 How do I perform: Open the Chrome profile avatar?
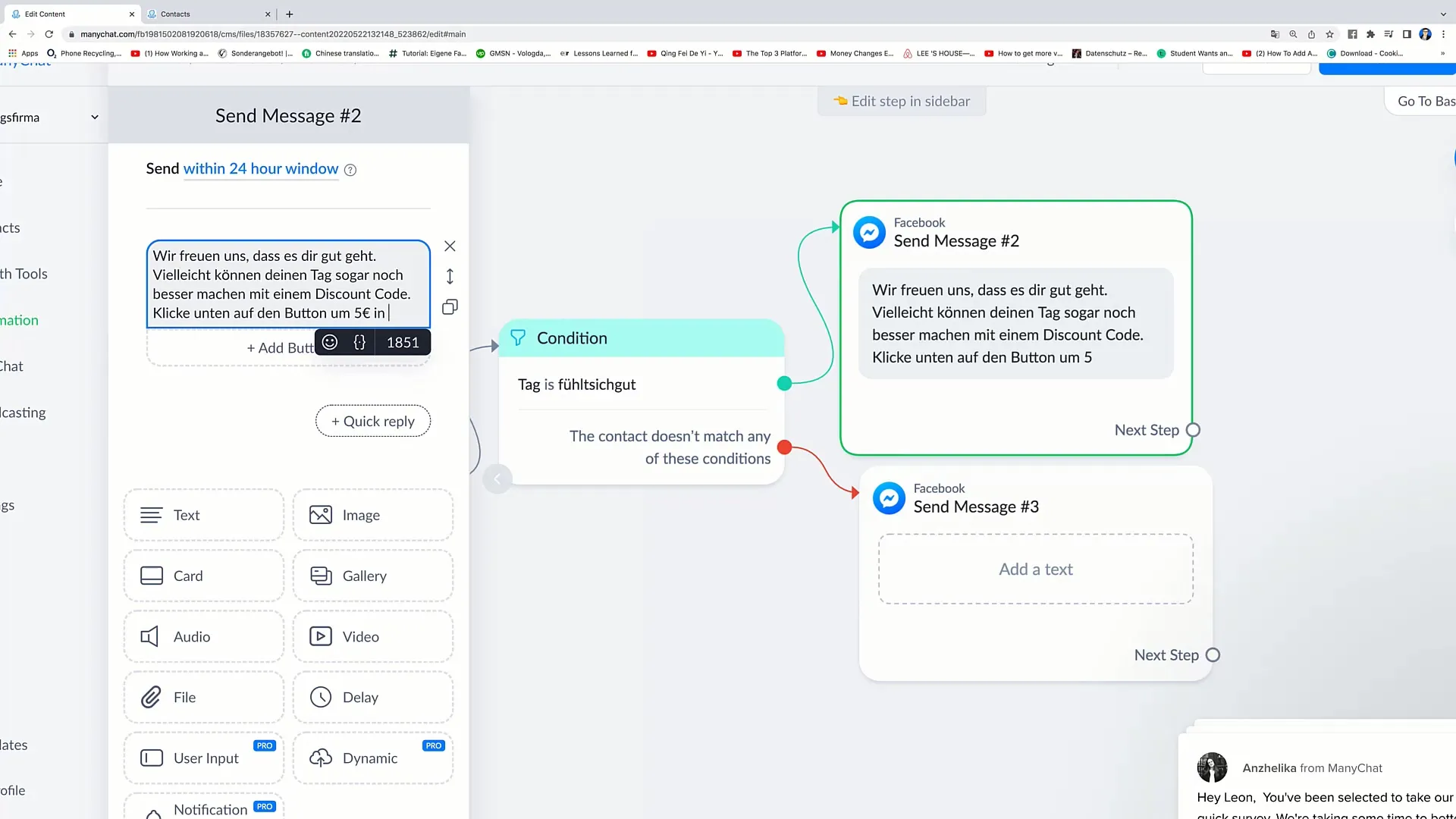1426,34
